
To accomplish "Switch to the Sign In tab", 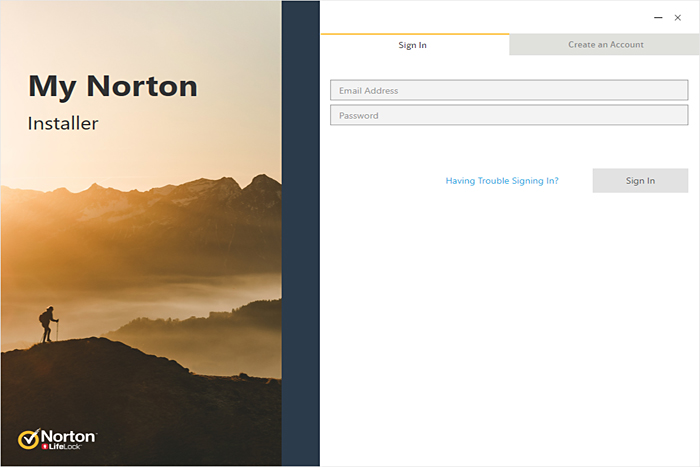I will (413, 45).
